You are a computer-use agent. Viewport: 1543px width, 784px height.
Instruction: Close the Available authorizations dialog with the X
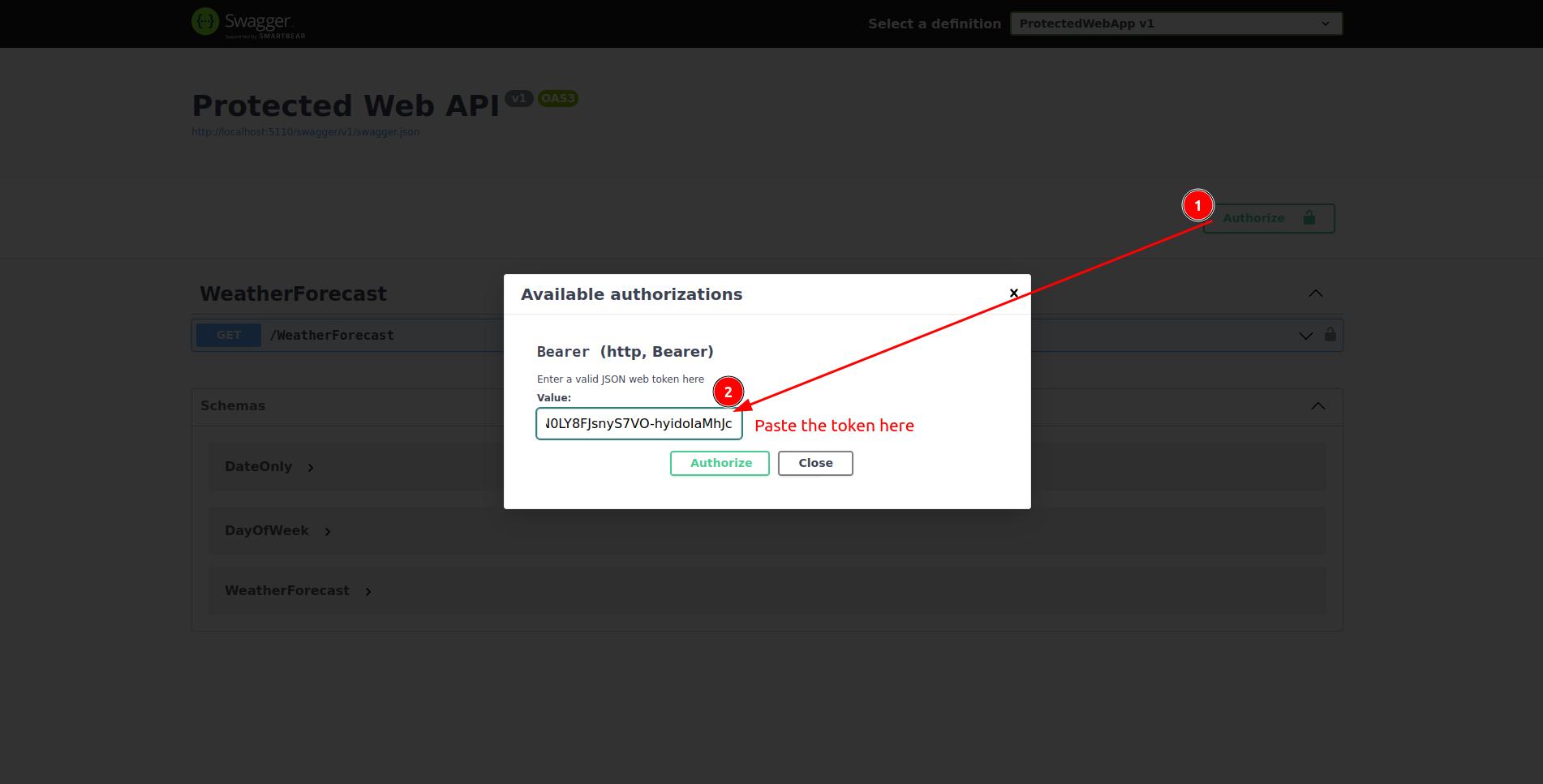tap(1013, 293)
